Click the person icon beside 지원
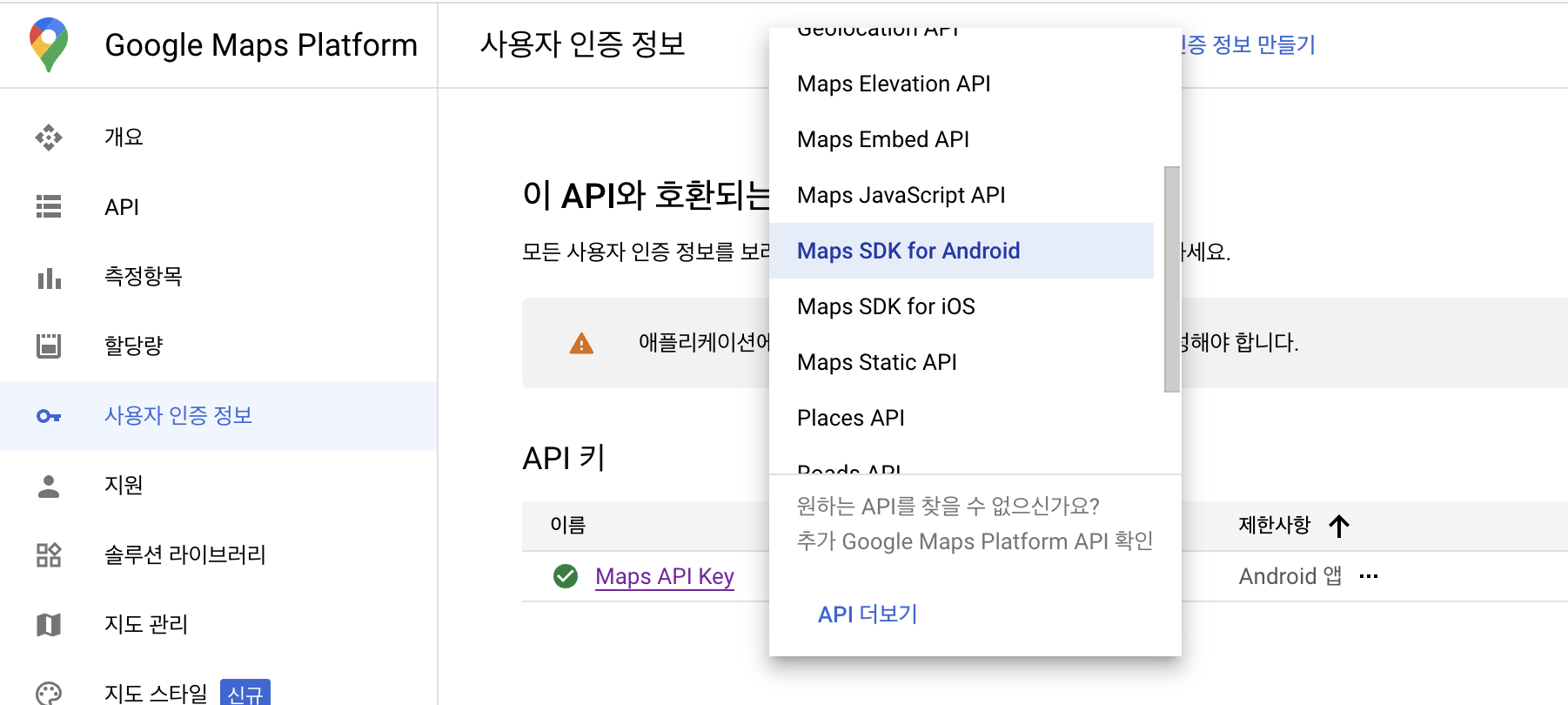 coord(49,486)
